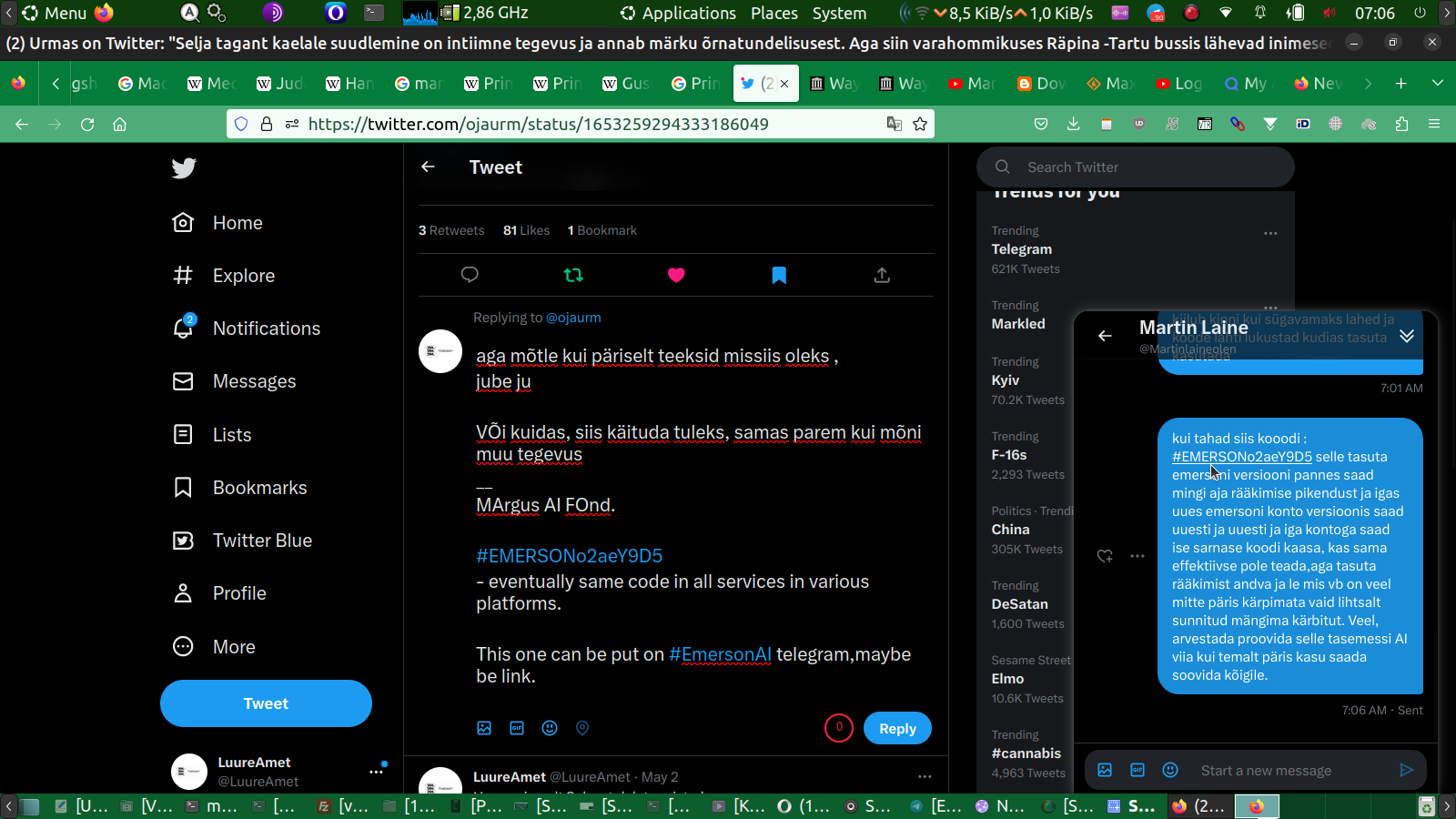
Task: Open Profile in the Twitter sidebar
Action: click(219, 593)
